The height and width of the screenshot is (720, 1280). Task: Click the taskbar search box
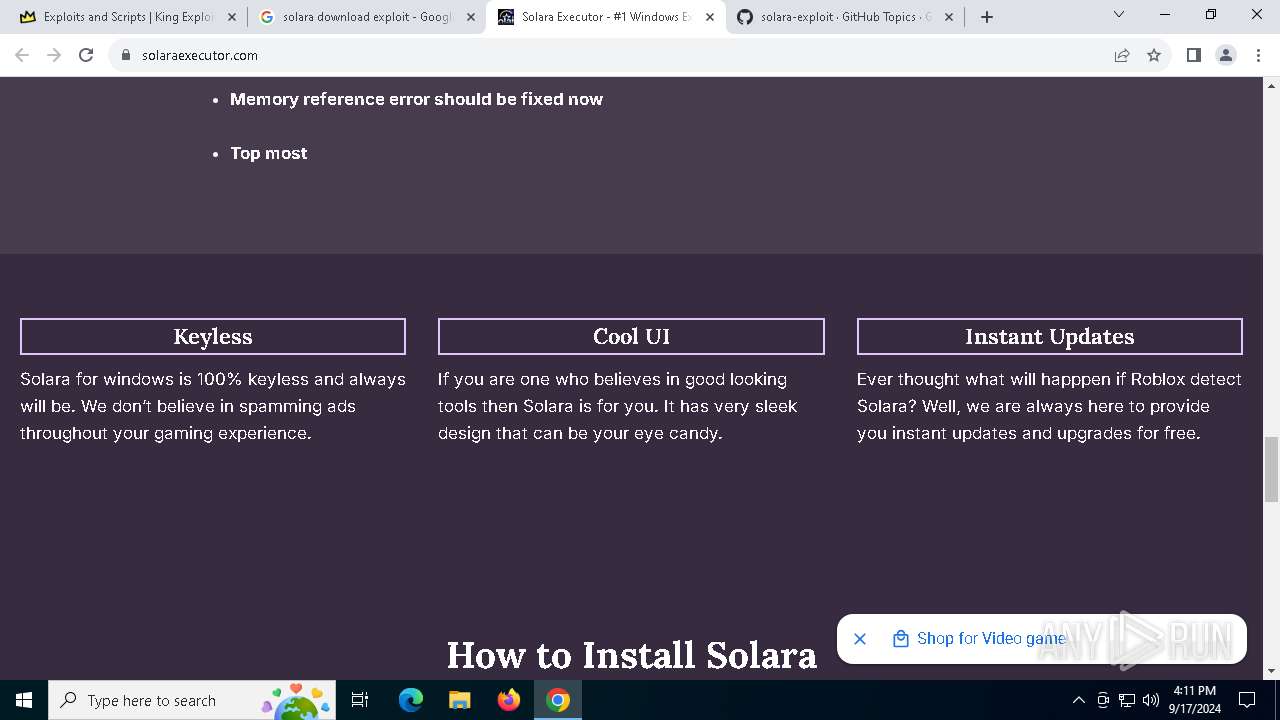coord(193,700)
